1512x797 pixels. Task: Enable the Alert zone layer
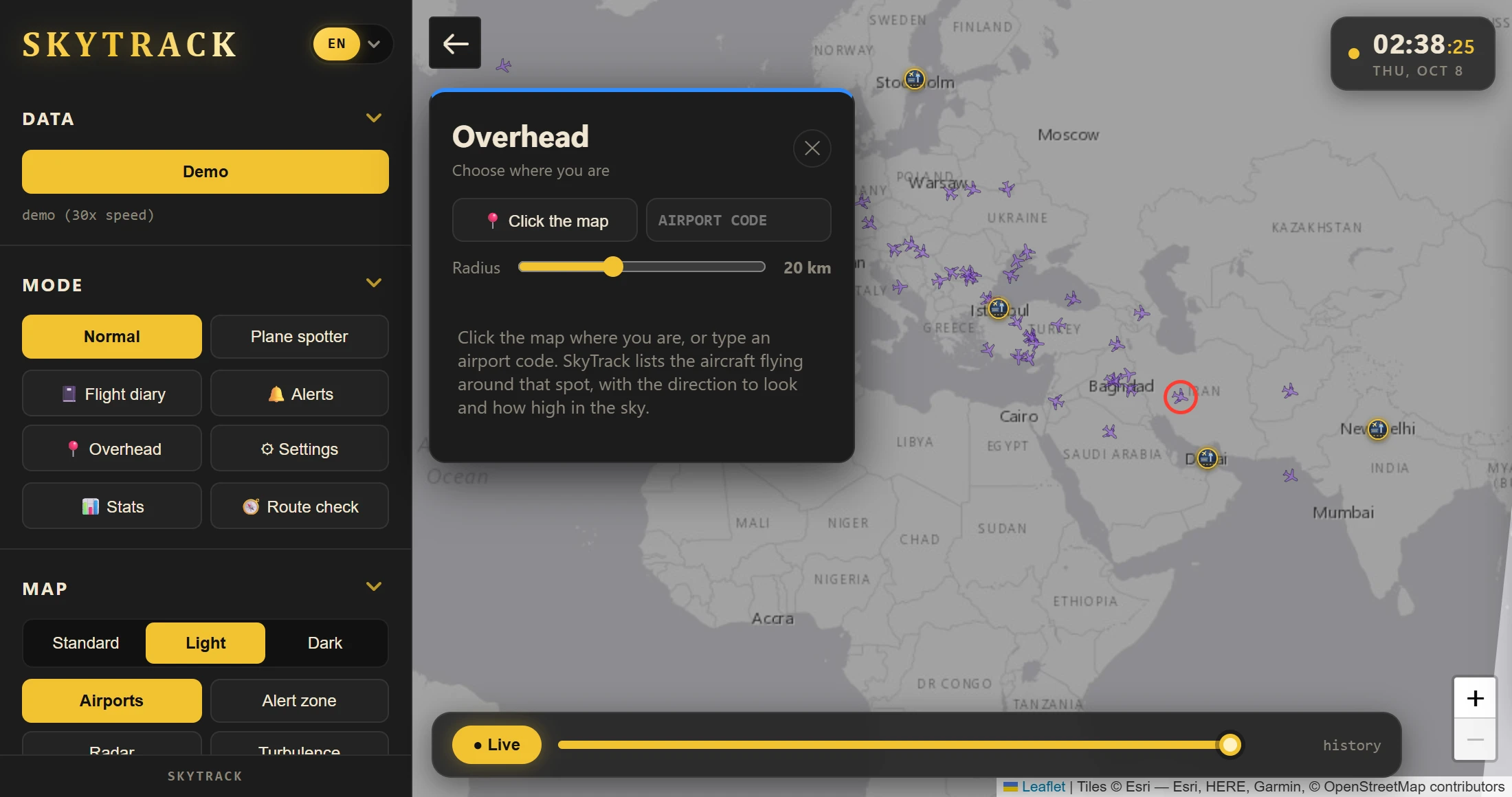(299, 701)
